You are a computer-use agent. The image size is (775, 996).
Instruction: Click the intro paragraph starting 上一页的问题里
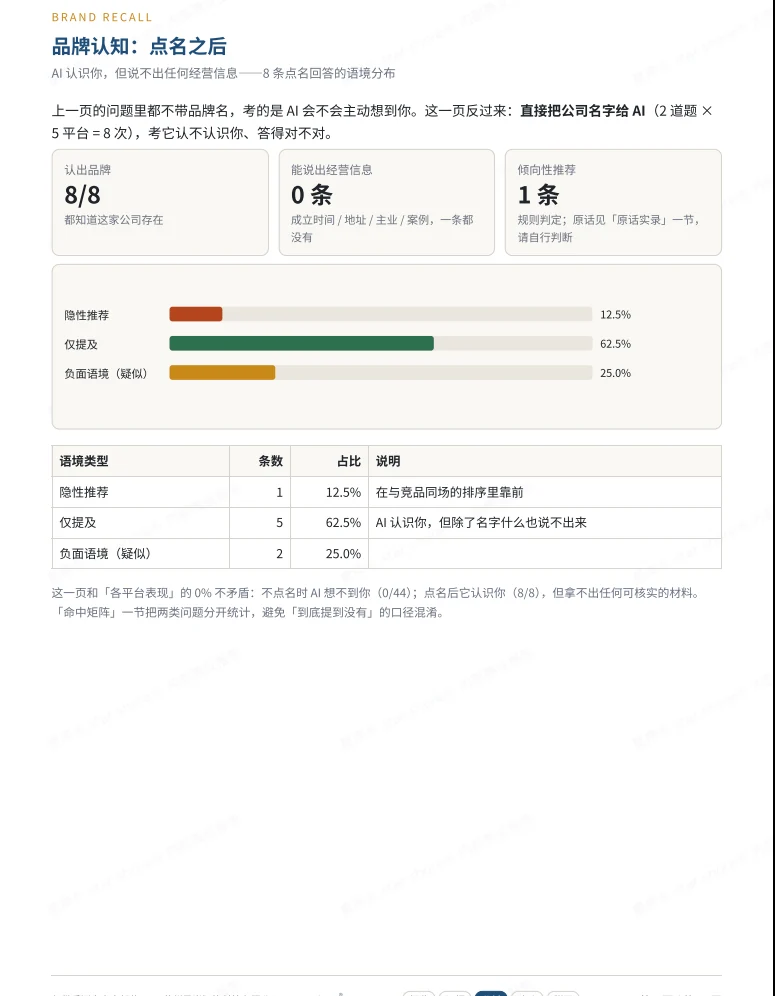coord(382,122)
